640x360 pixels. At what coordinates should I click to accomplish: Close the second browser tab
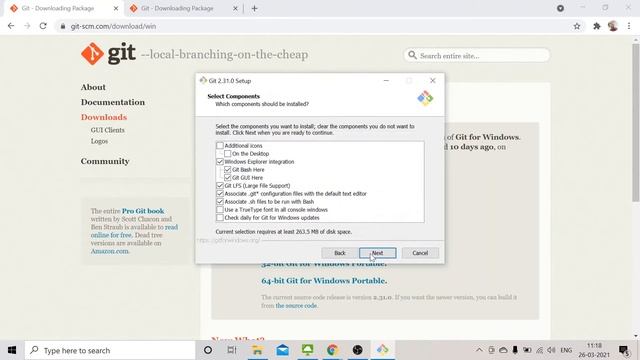(x=235, y=8)
